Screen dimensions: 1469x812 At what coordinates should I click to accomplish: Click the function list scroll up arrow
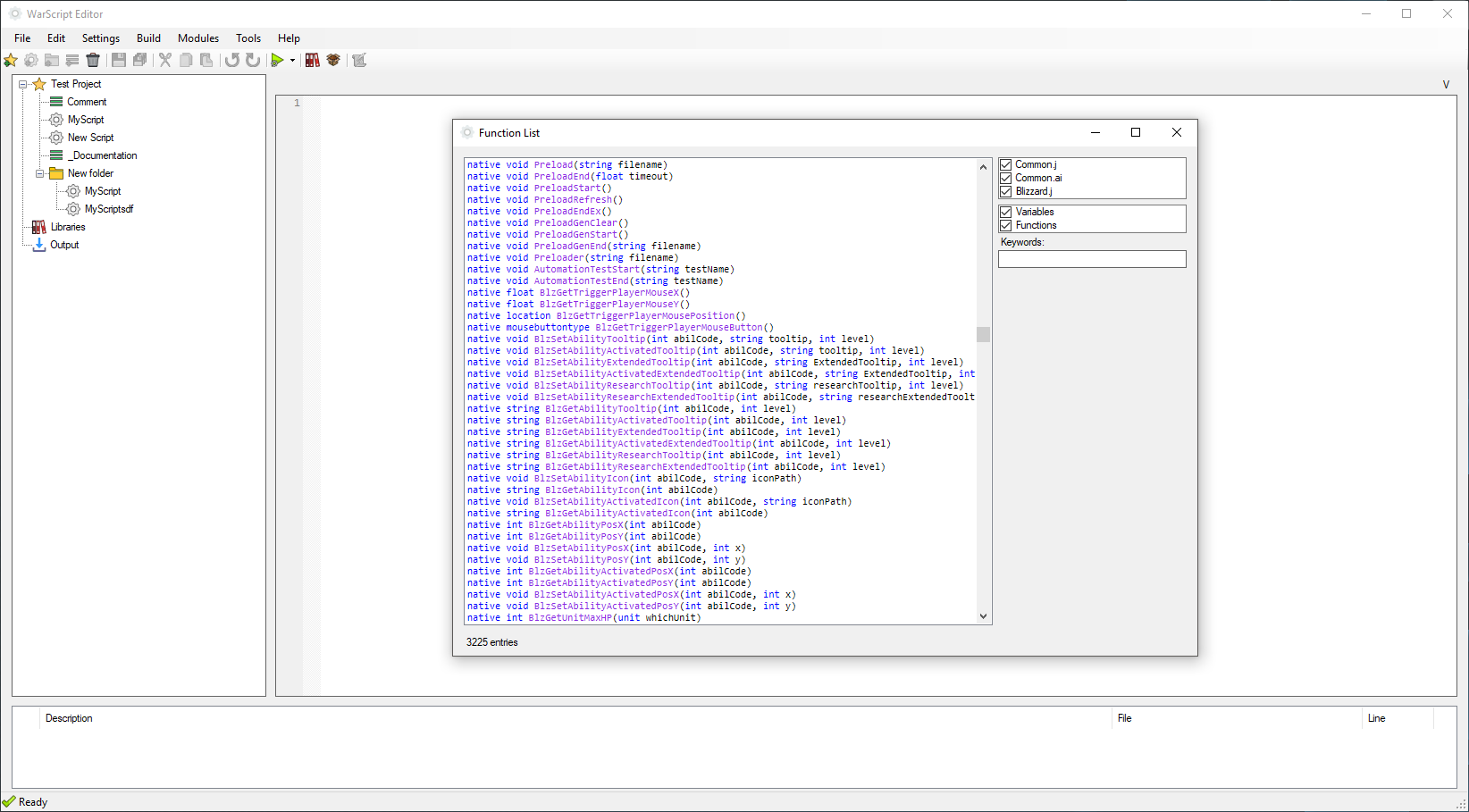(983, 167)
